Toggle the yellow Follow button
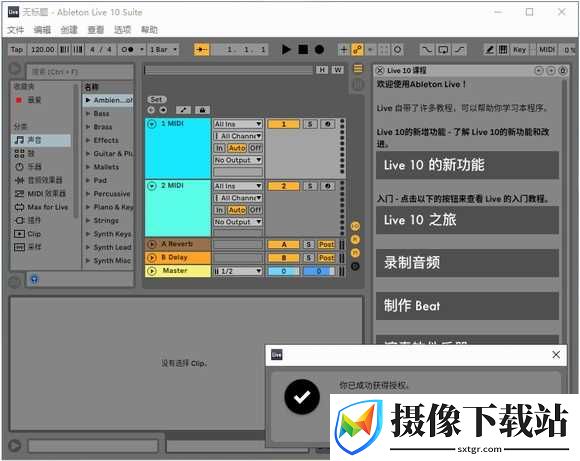Image resolution: width=580 pixels, height=461 pixels. [x=202, y=49]
